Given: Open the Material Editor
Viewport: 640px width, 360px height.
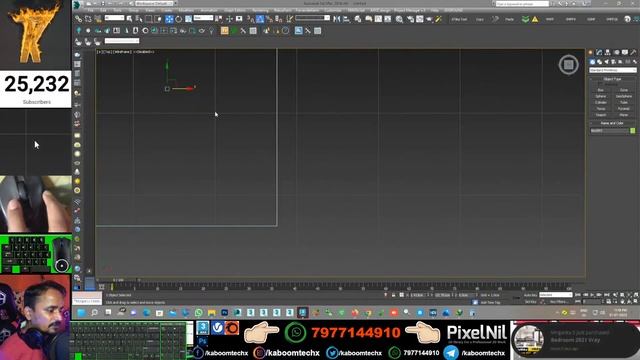Looking at the screenshot, I should (x=399, y=19).
